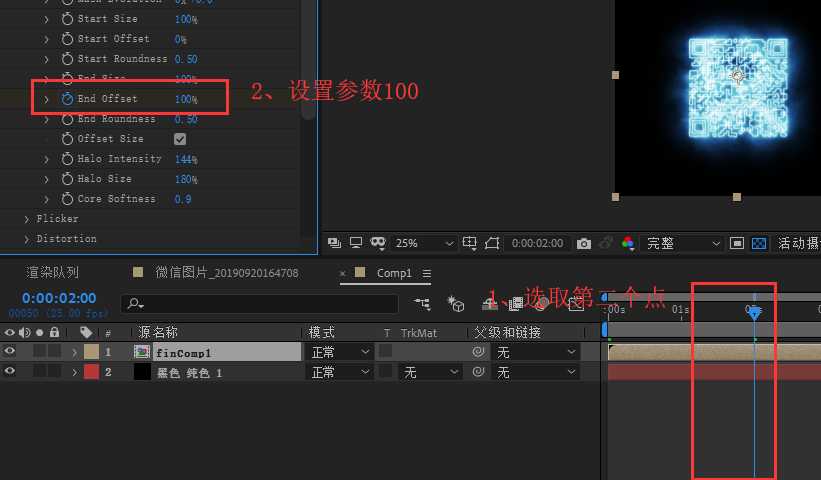Expand the Halo Intensity property

46,159
